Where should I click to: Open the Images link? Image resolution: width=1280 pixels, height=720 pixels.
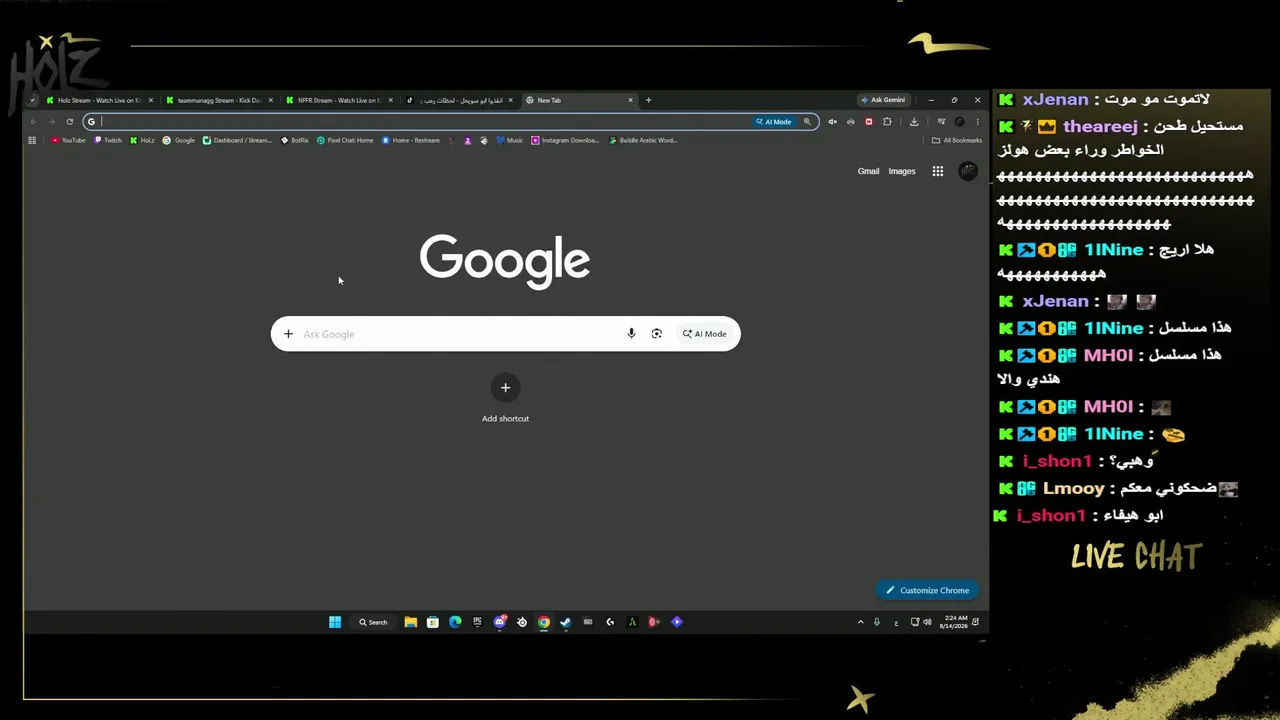(x=902, y=171)
